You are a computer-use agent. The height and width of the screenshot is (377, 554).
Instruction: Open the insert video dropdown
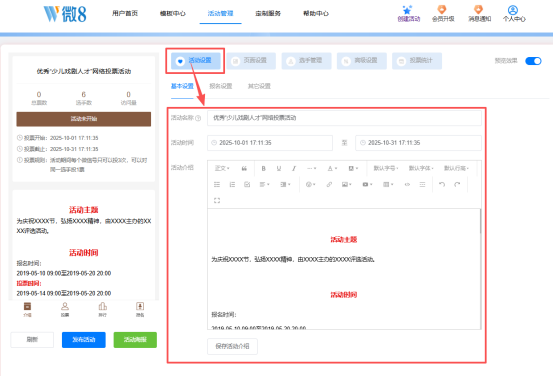367,184
